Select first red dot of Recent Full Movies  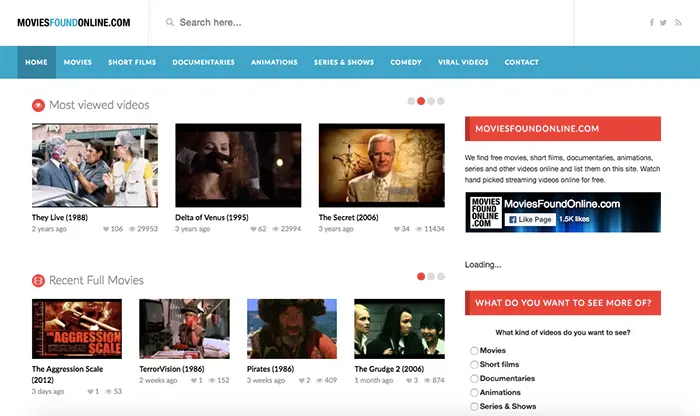pyautogui.click(x=421, y=277)
